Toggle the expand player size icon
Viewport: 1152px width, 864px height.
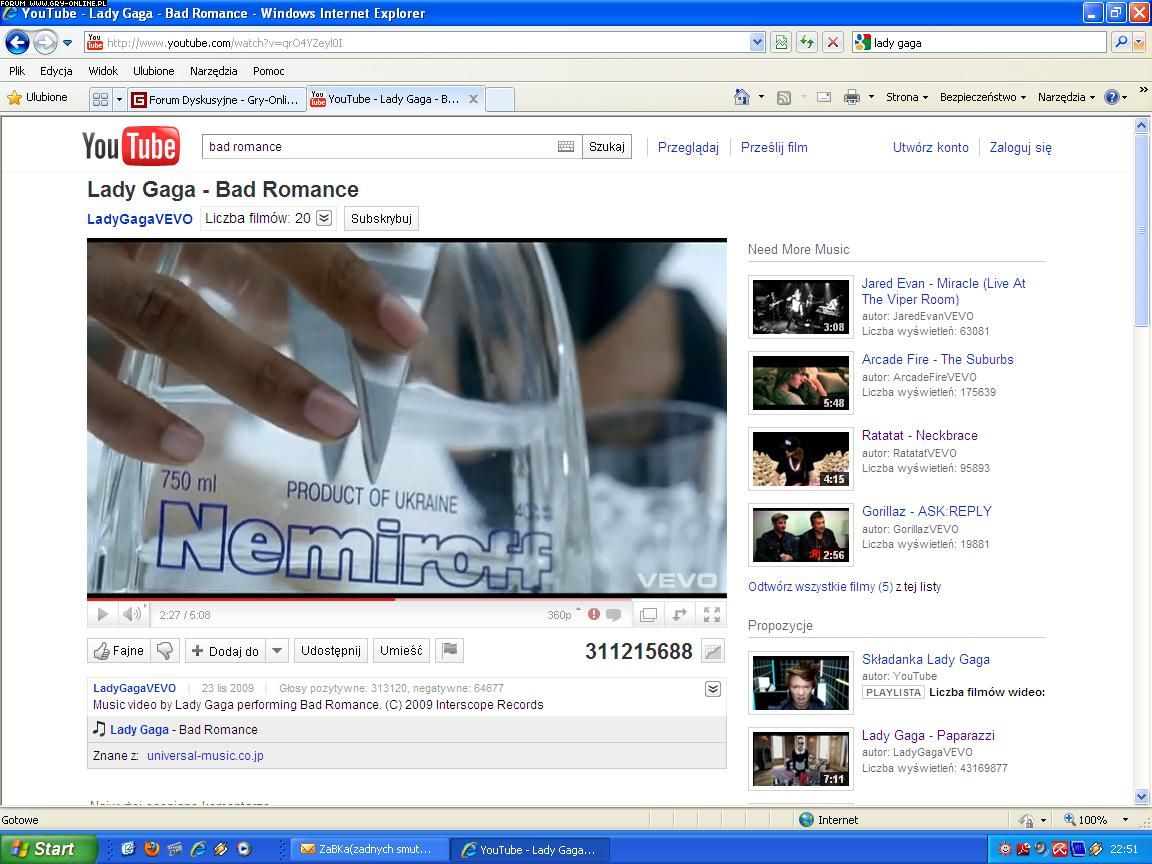pos(680,615)
